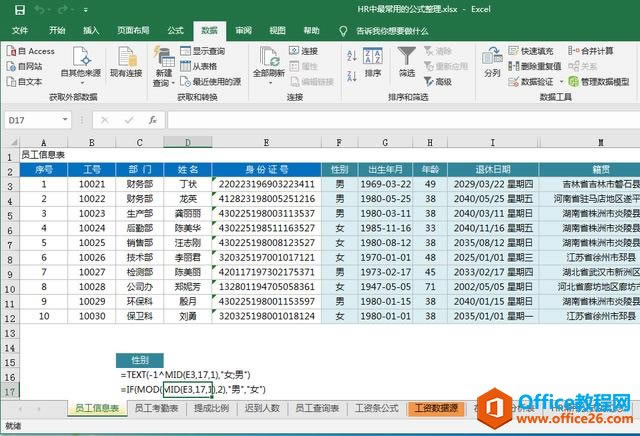
Task: Click the 技术部 department cell
Action: pyautogui.click(x=140, y=258)
